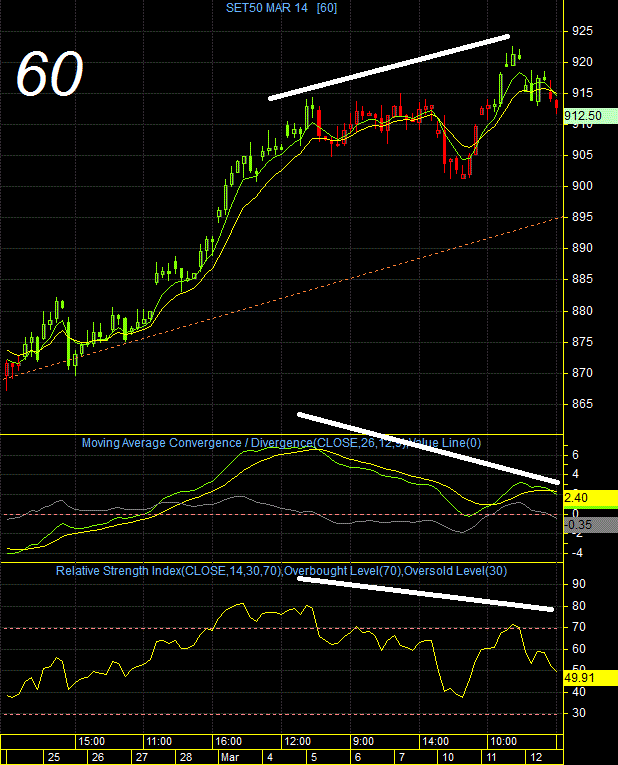Click the SET50 MAR 14 [60] chart title

pos(281,8)
